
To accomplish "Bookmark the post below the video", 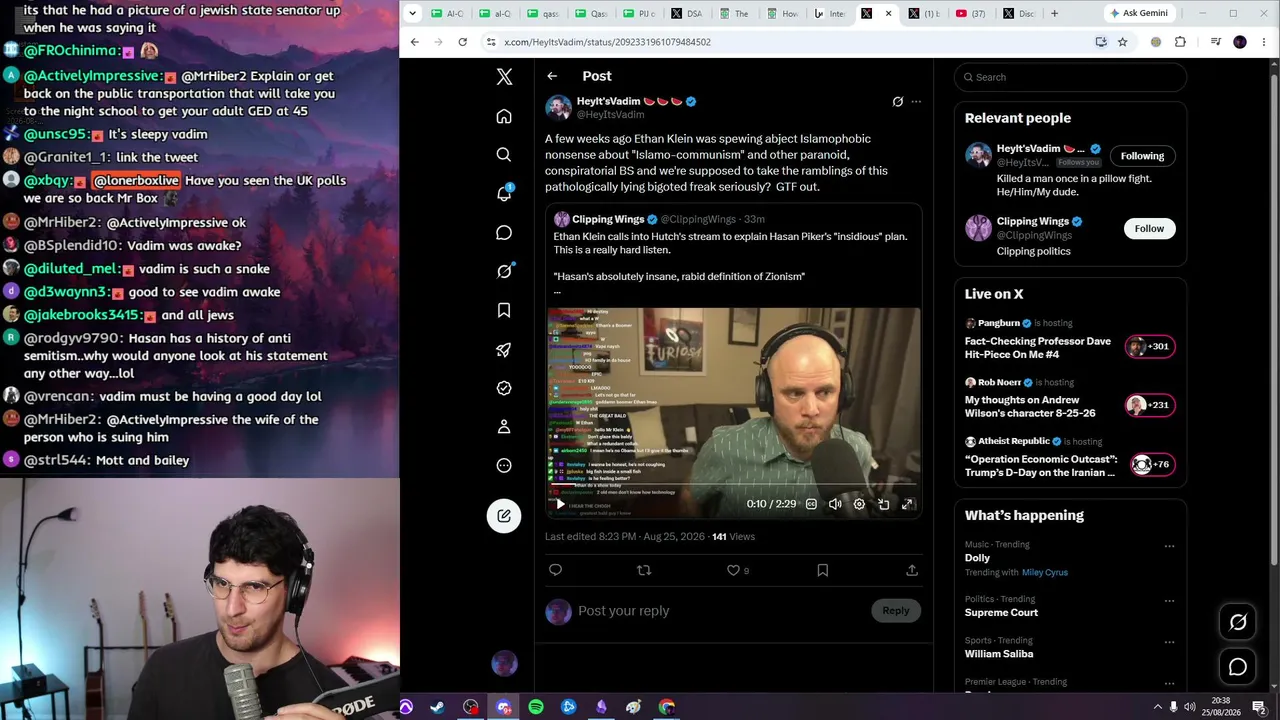I will point(822,570).
